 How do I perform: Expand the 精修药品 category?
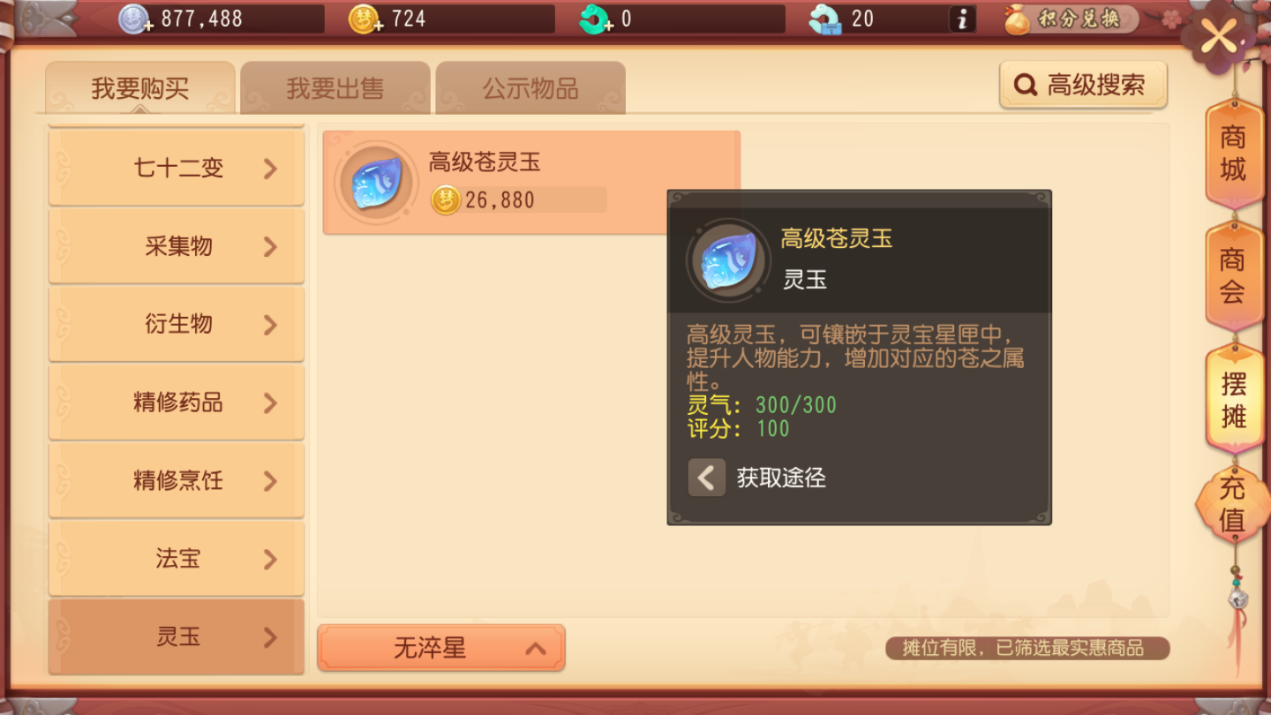click(x=176, y=402)
